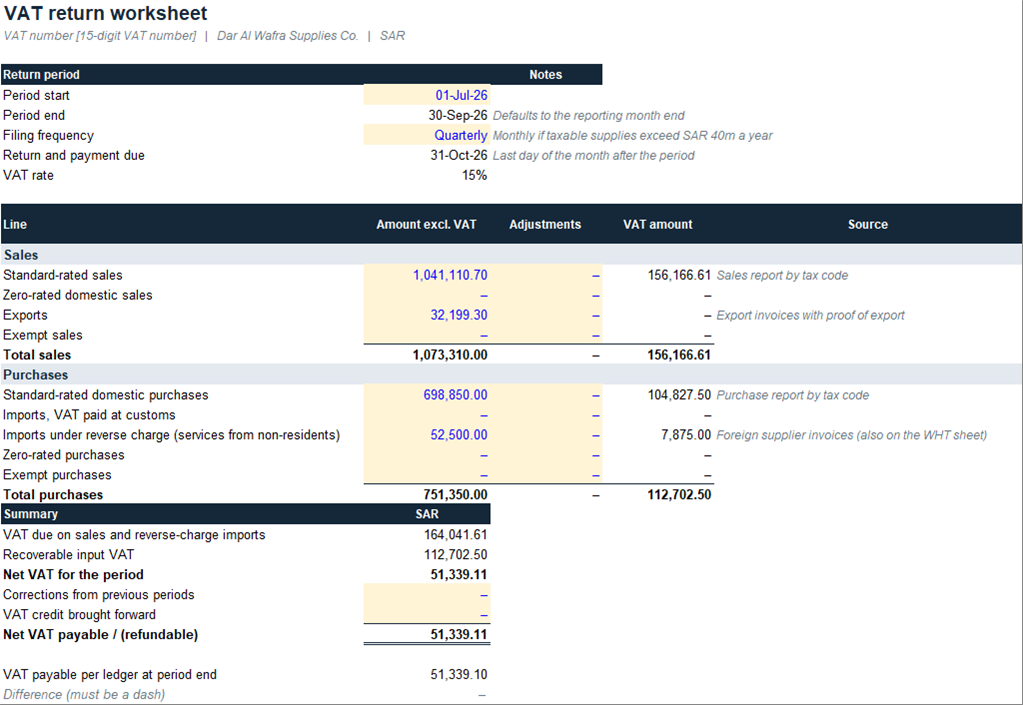The height and width of the screenshot is (705, 1023).
Task: Select note Sales report by tax code
Action: [782, 275]
